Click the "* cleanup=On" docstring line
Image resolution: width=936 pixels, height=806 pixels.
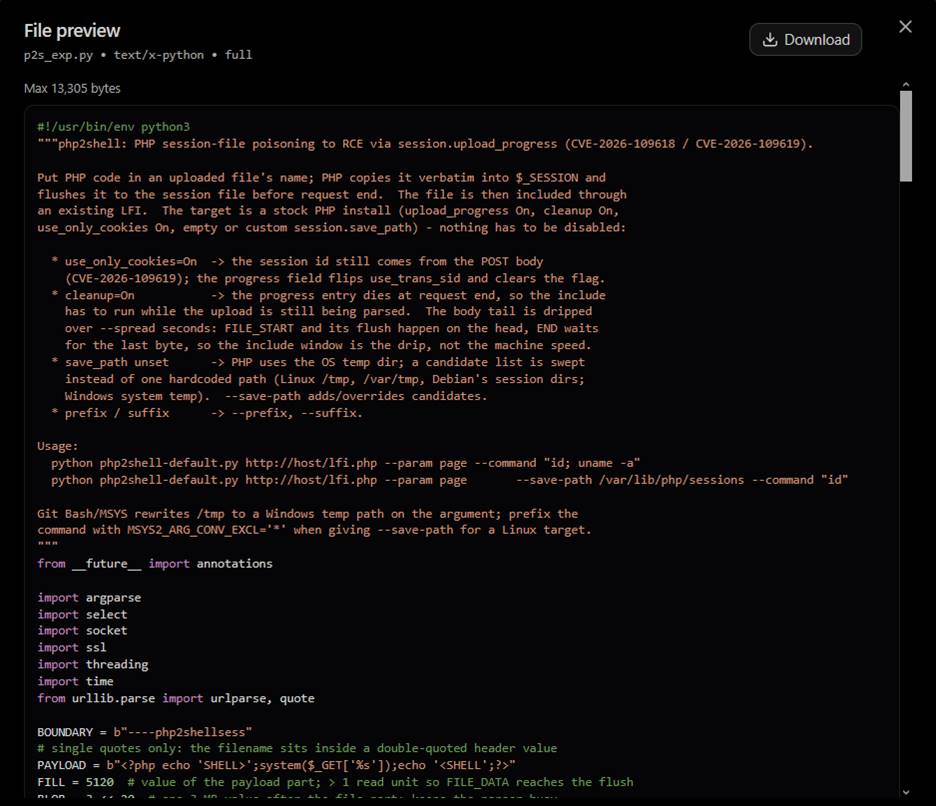(x=328, y=296)
